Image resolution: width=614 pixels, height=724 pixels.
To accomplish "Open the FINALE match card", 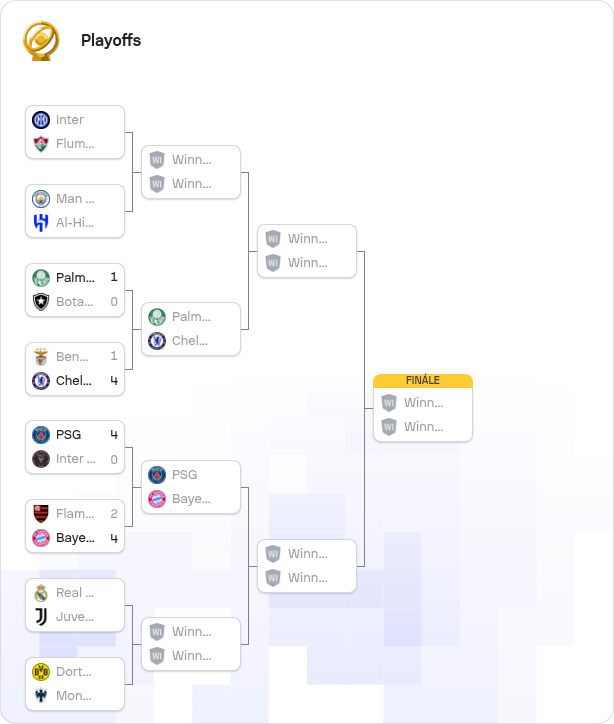I will (x=423, y=408).
